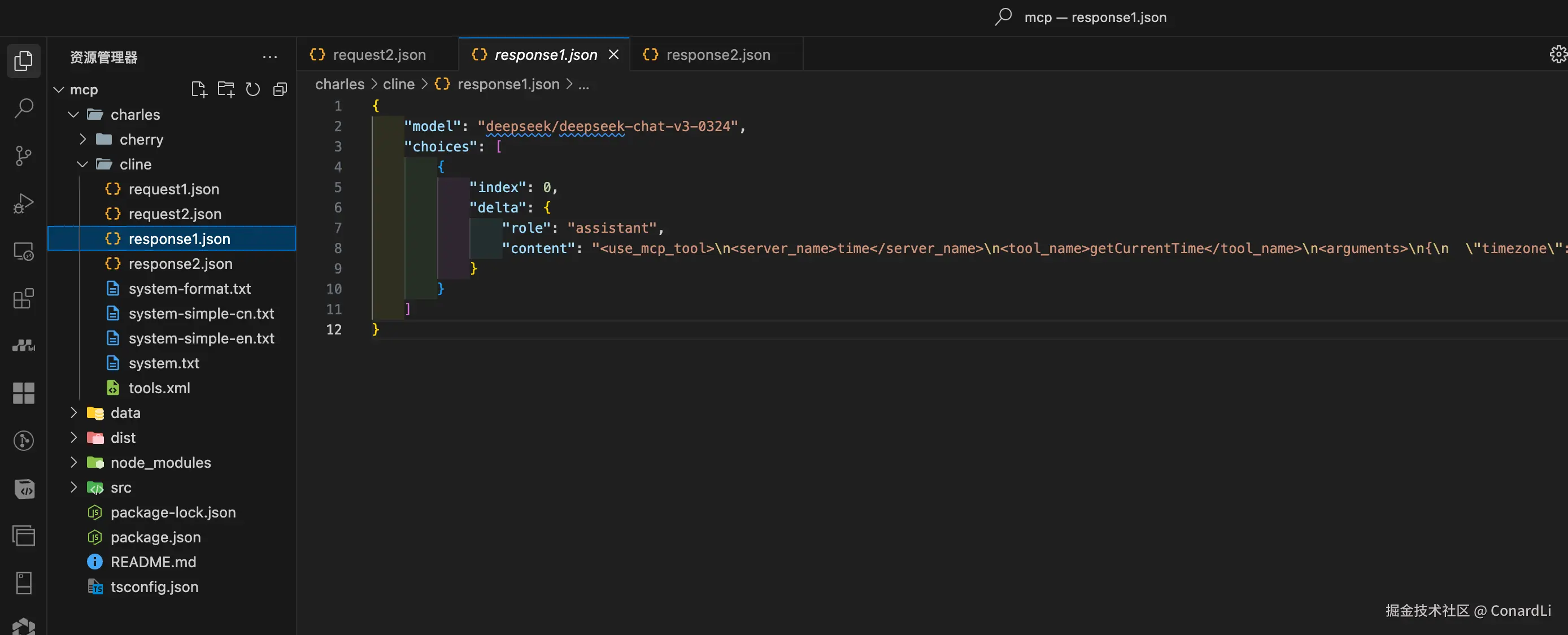
Task: Collapse all folders in explorer
Action: [280, 89]
